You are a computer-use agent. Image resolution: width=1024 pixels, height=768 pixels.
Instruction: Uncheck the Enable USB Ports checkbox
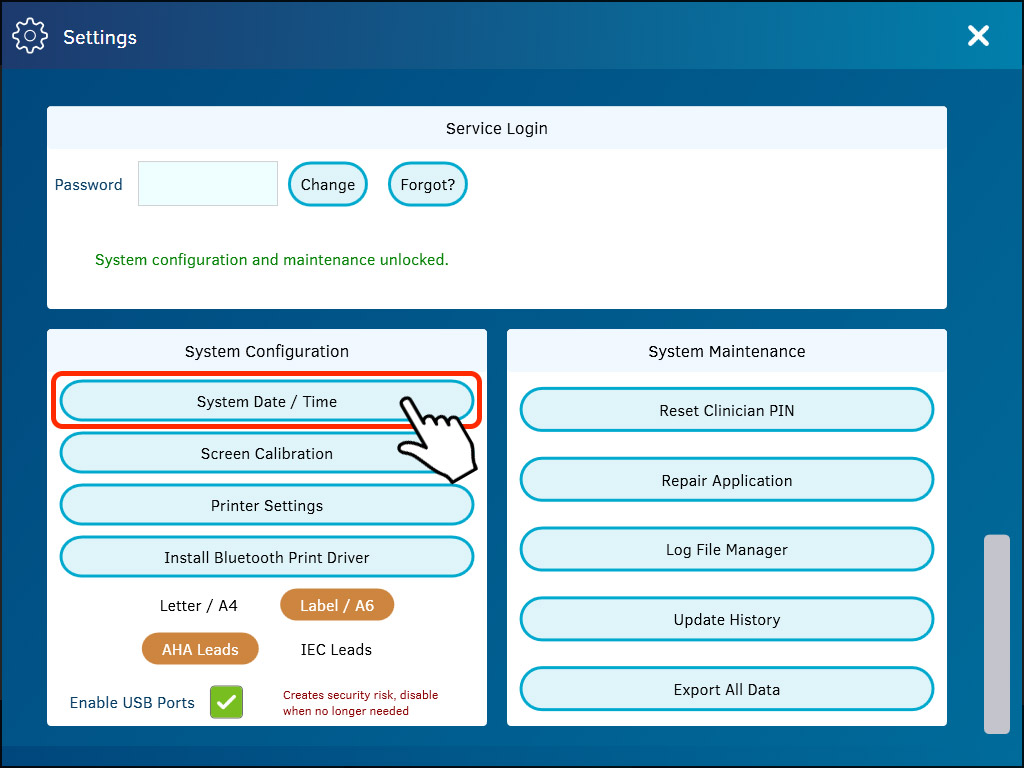click(226, 702)
